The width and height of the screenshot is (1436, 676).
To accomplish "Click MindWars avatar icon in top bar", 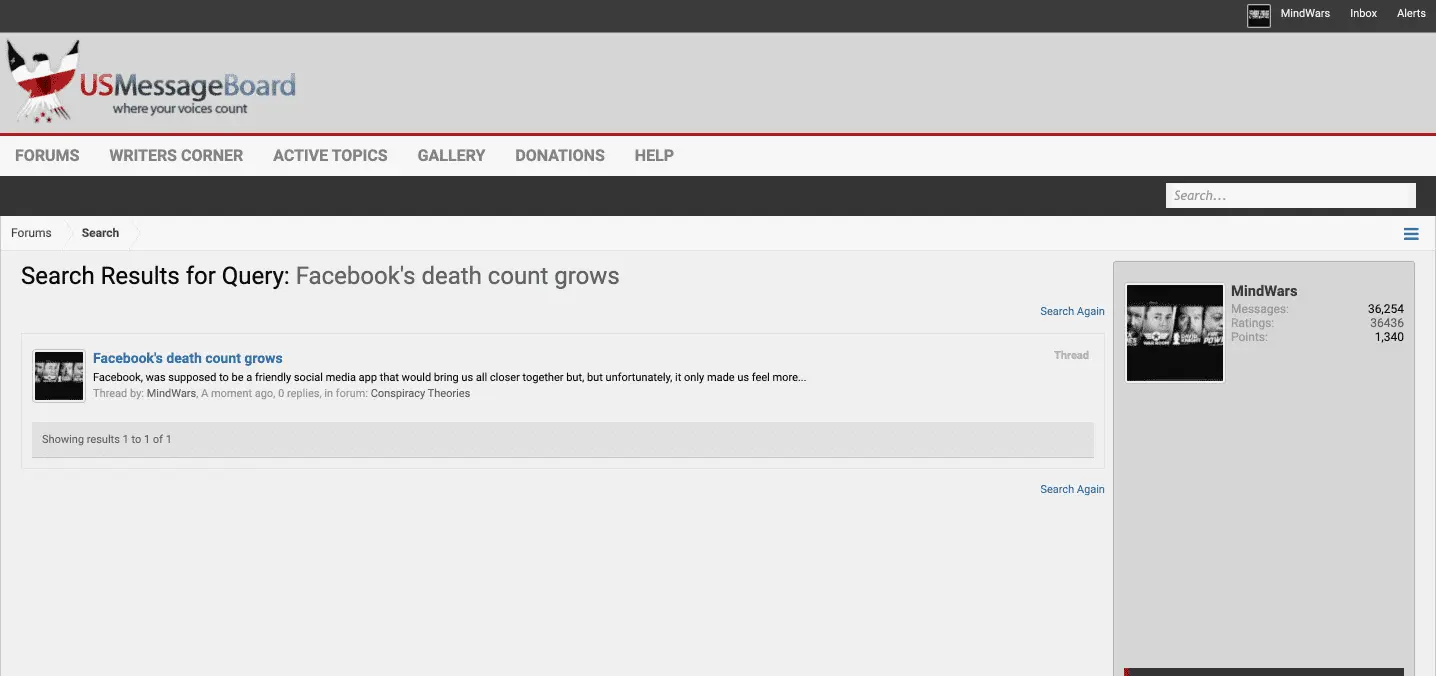I will (x=1258, y=15).
